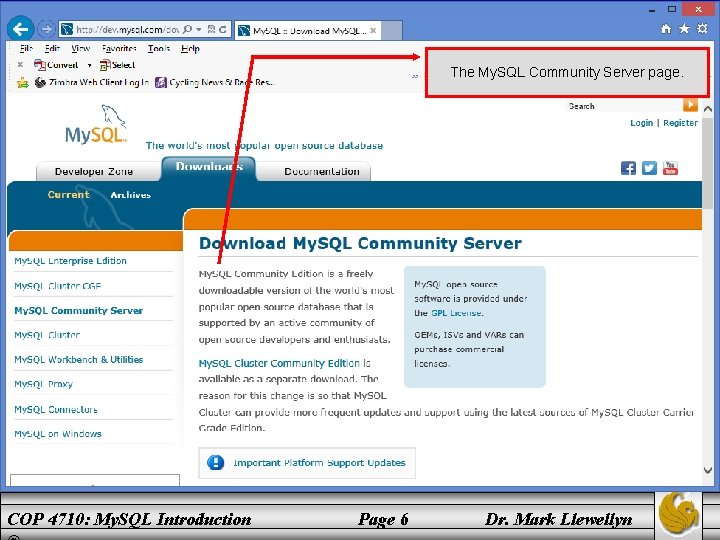
Task: Switch to Developer Zone tab
Action: [x=94, y=172]
